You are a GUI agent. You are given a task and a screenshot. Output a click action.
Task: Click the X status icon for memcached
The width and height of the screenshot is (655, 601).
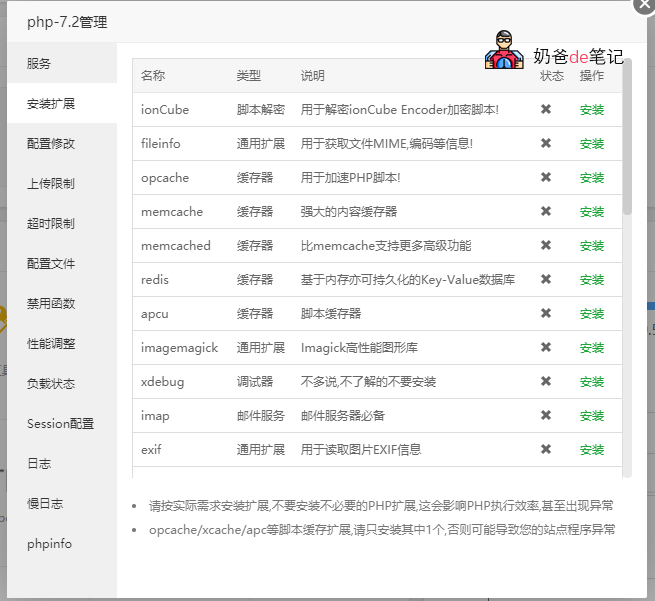[x=546, y=245]
